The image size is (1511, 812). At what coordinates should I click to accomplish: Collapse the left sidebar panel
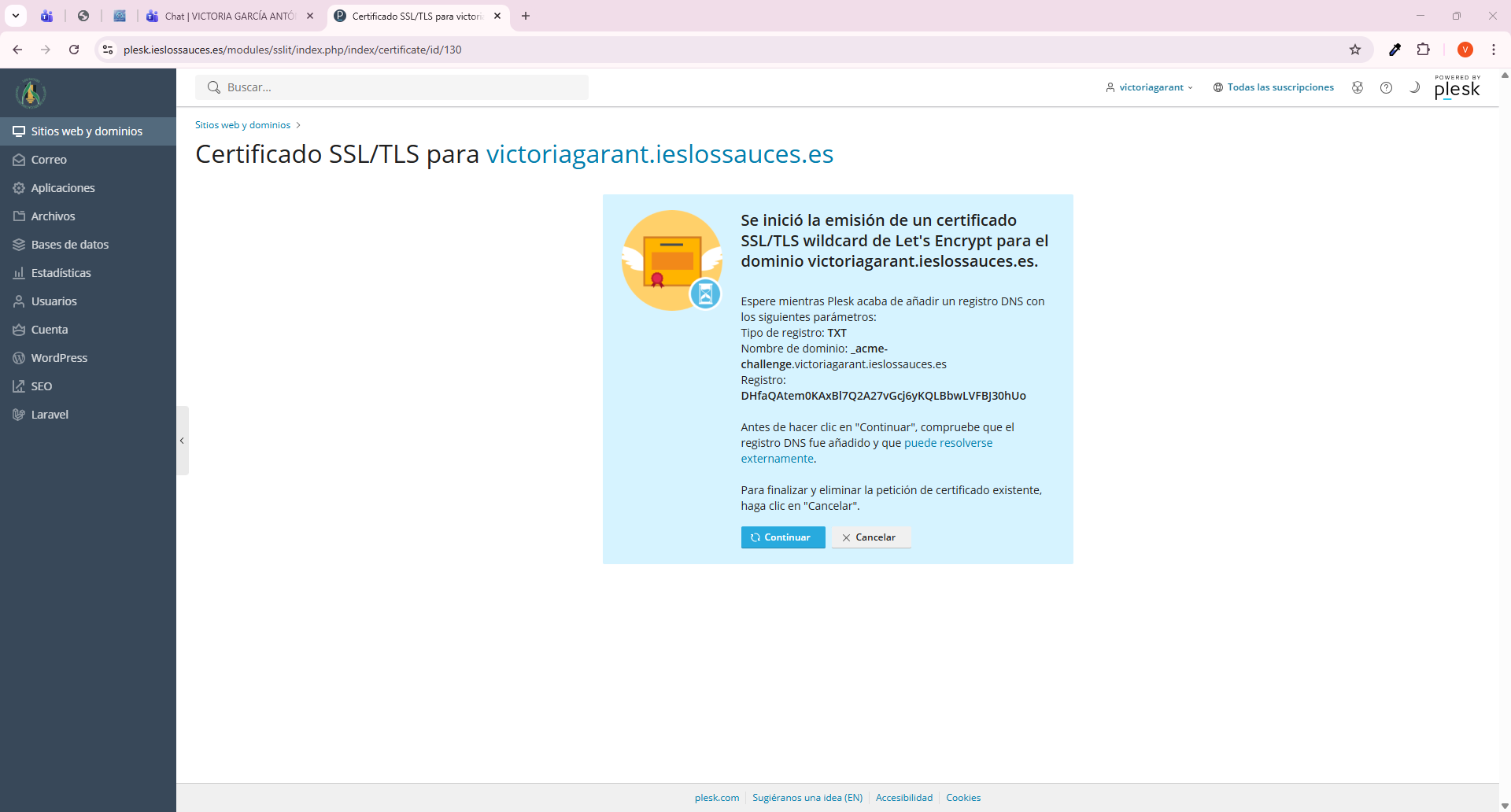pos(182,441)
